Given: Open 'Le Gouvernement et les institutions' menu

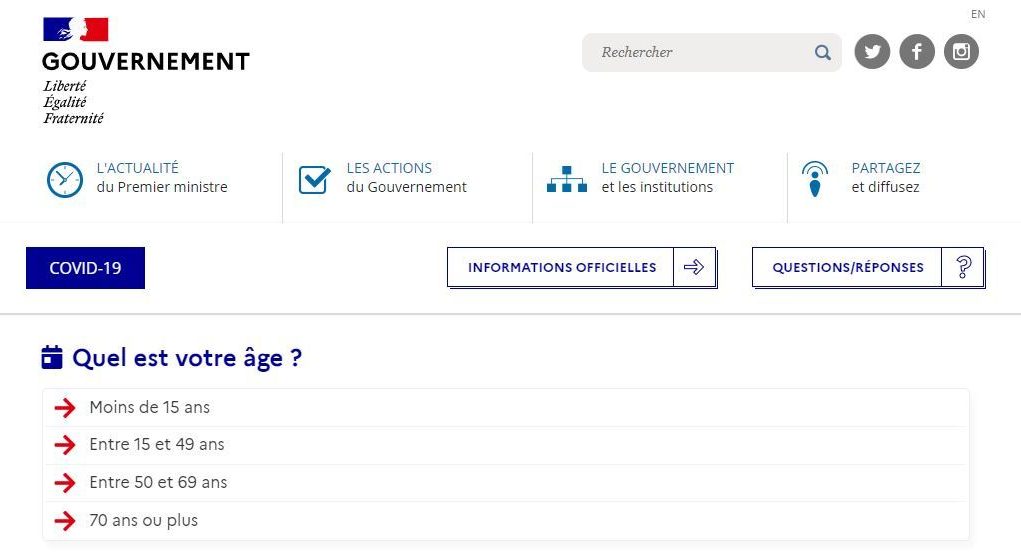Looking at the screenshot, I should click(667, 177).
